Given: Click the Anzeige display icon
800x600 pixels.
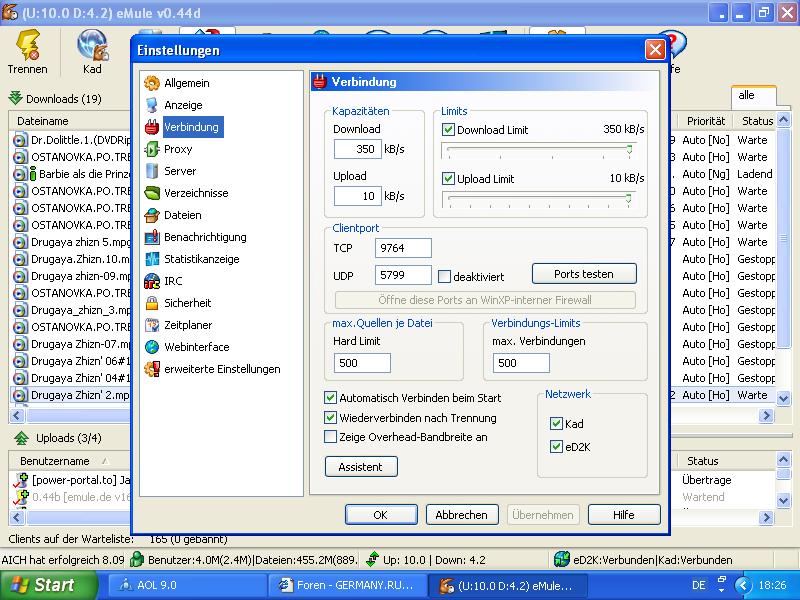Looking at the screenshot, I should pos(152,105).
